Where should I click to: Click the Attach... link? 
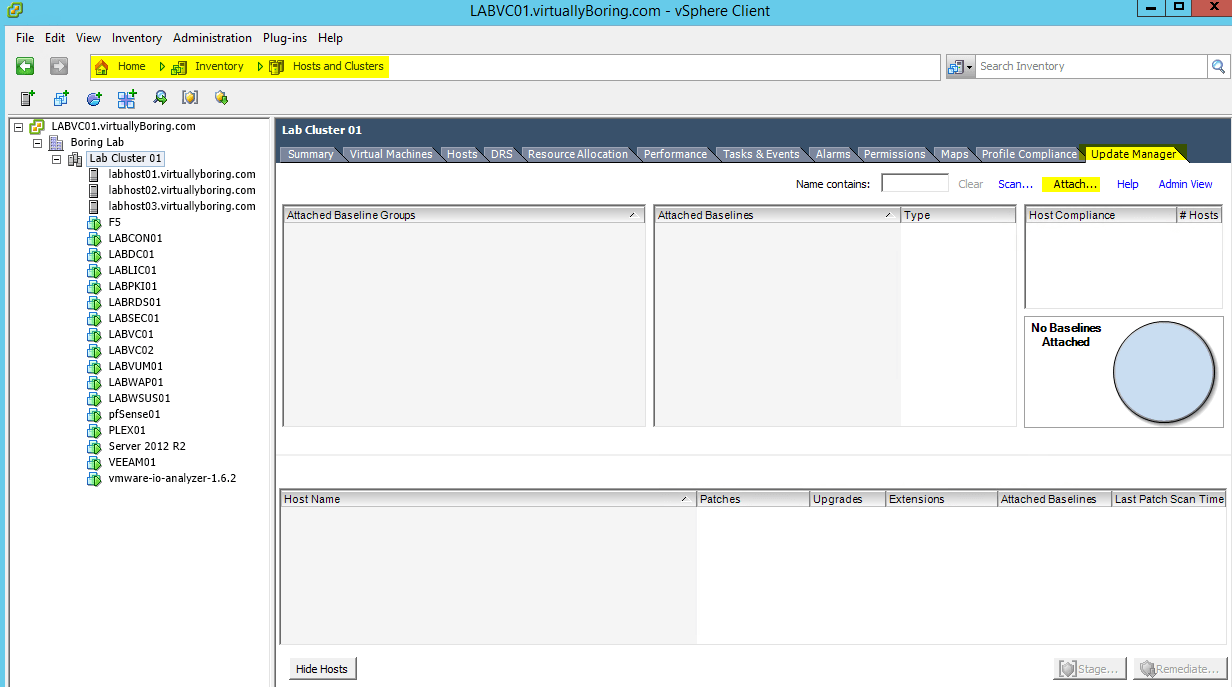tap(1076, 184)
